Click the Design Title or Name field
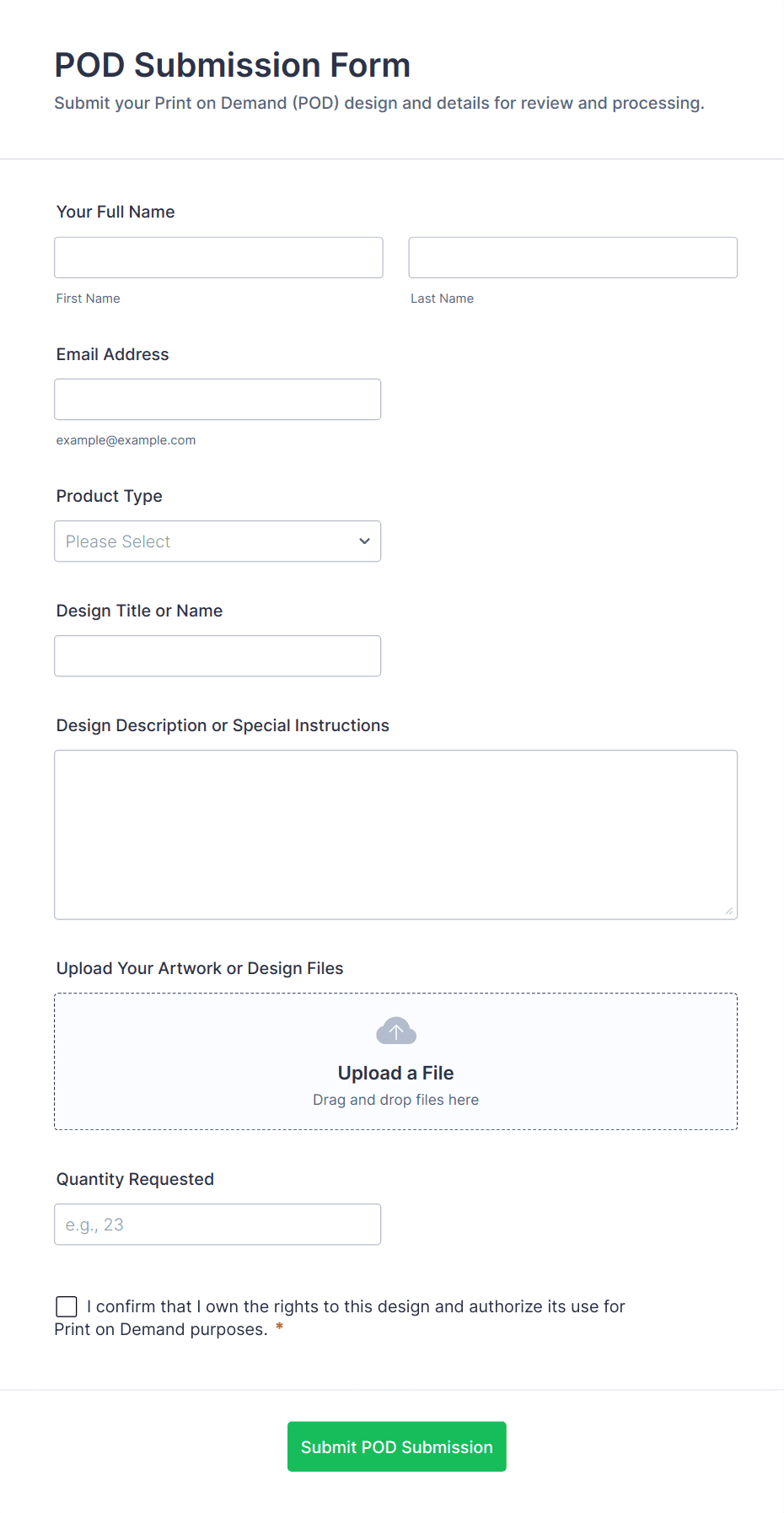Image resolution: width=784 pixels, height=1513 pixels. coord(217,656)
